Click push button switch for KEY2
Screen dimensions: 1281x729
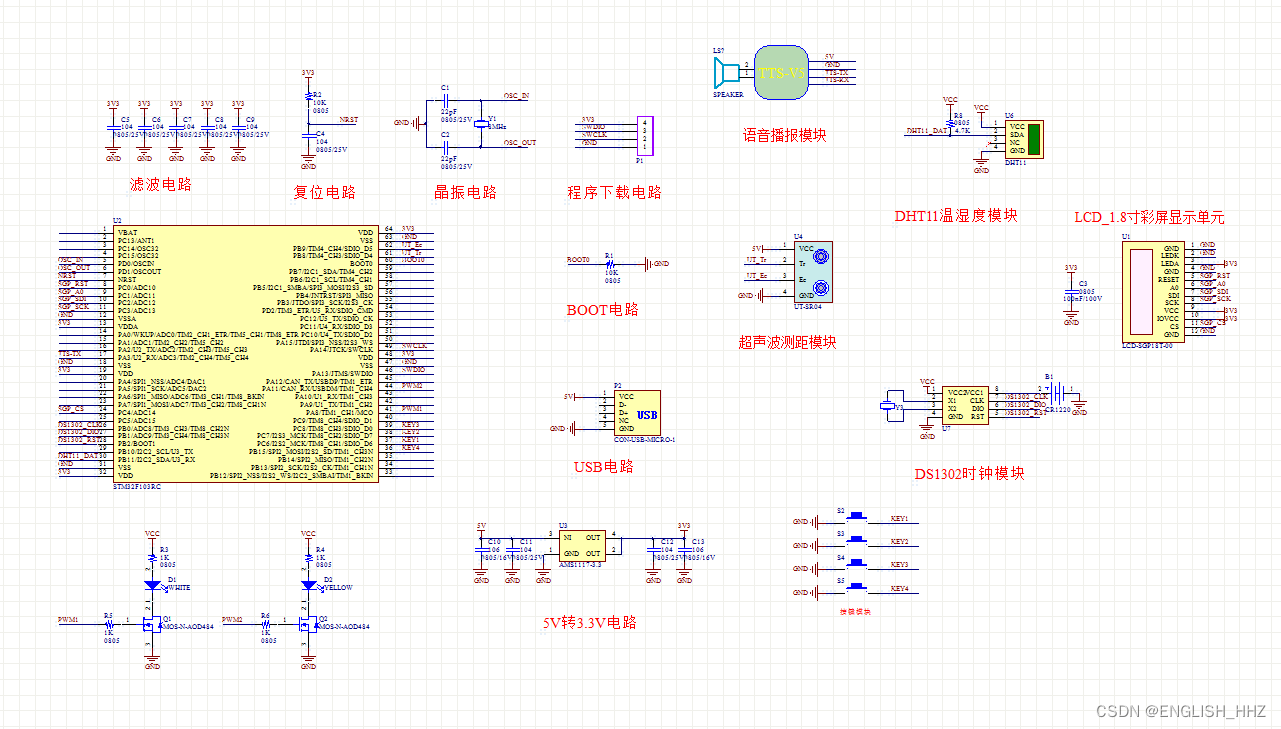coord(857,541)
